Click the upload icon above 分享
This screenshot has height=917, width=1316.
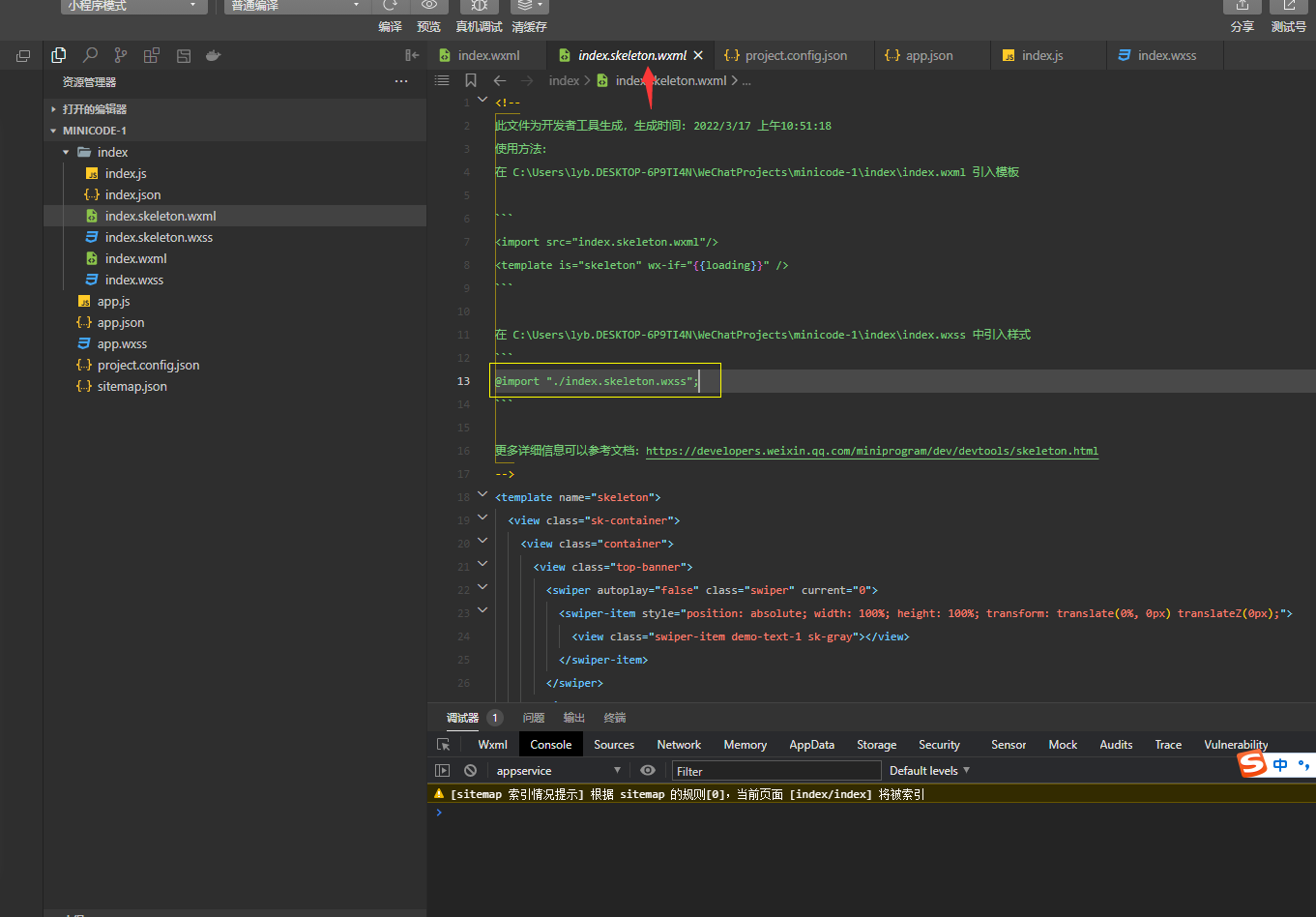tap(1243, 5)
